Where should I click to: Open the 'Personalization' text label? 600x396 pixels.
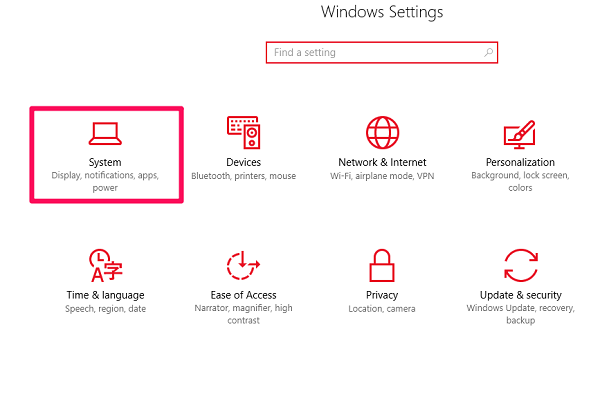[x=520, y=162]
